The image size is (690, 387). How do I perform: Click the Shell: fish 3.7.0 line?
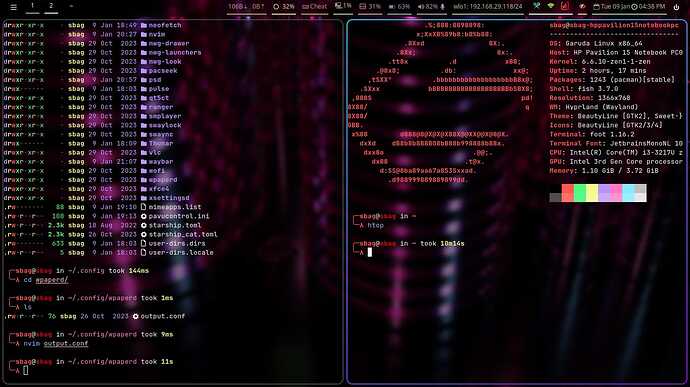click(584, 89)
